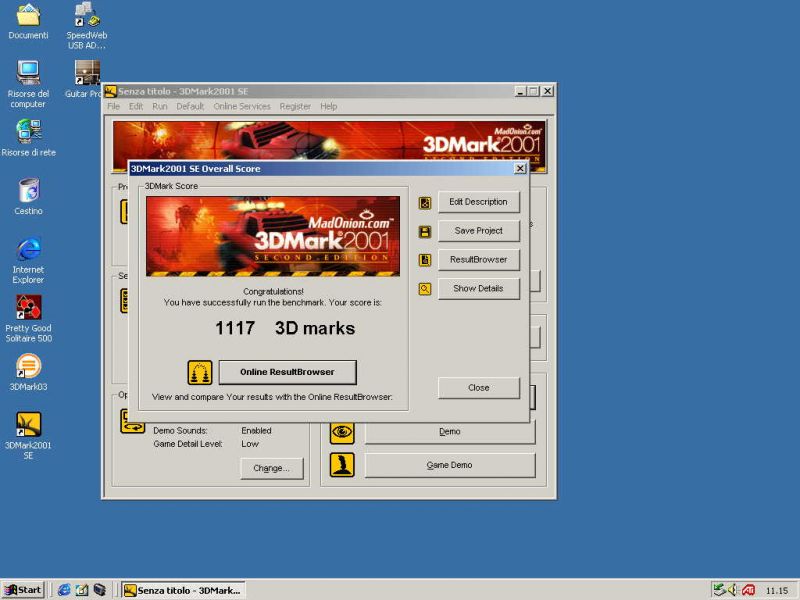Click the eye icon next to Demo

[342, 432]
